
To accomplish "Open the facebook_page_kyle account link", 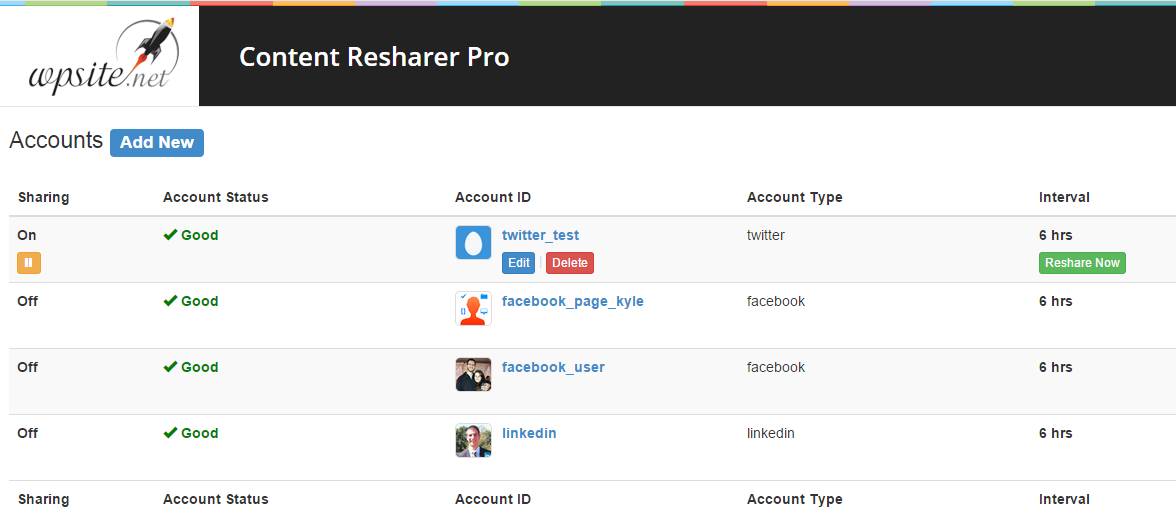I will 573,301.
